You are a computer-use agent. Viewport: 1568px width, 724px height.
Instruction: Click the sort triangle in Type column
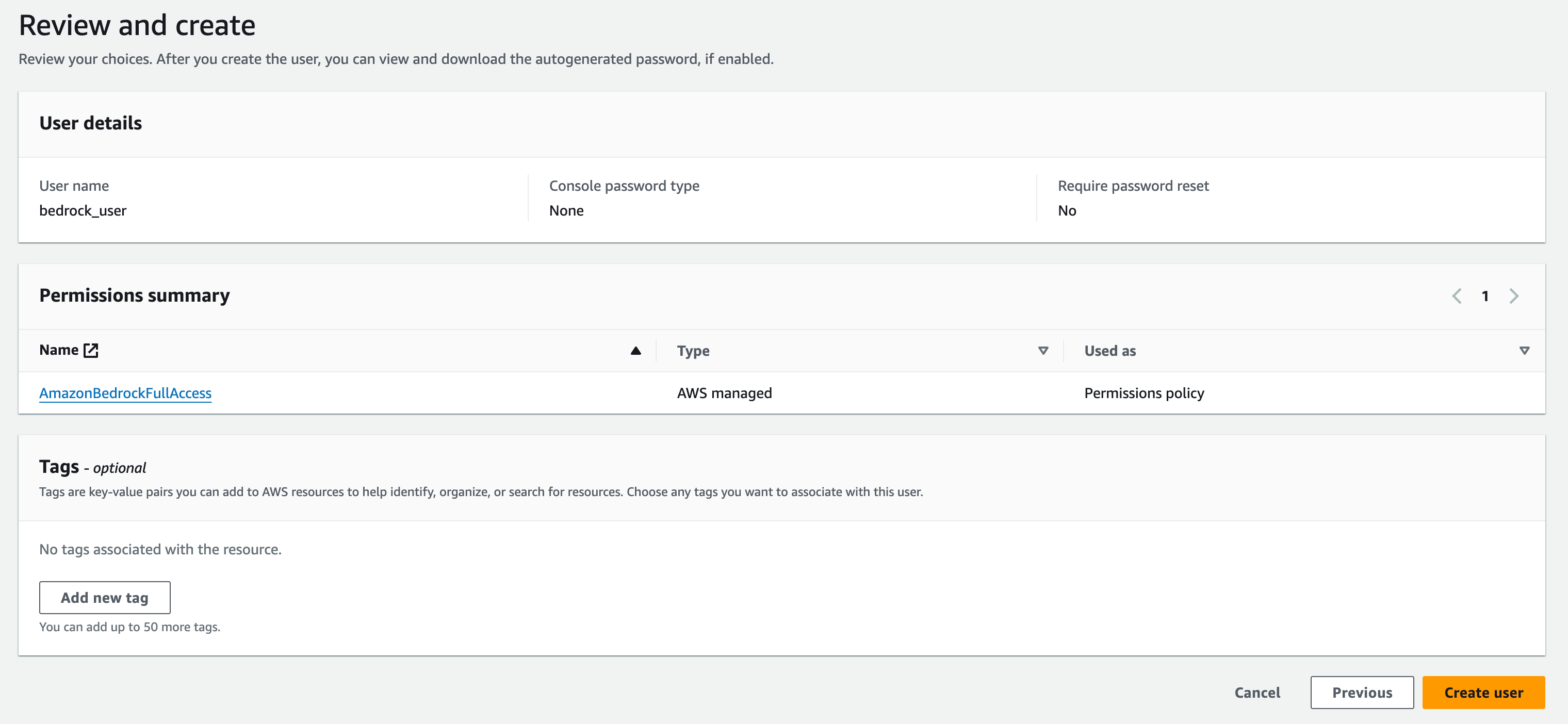[x=1043, y=351]
